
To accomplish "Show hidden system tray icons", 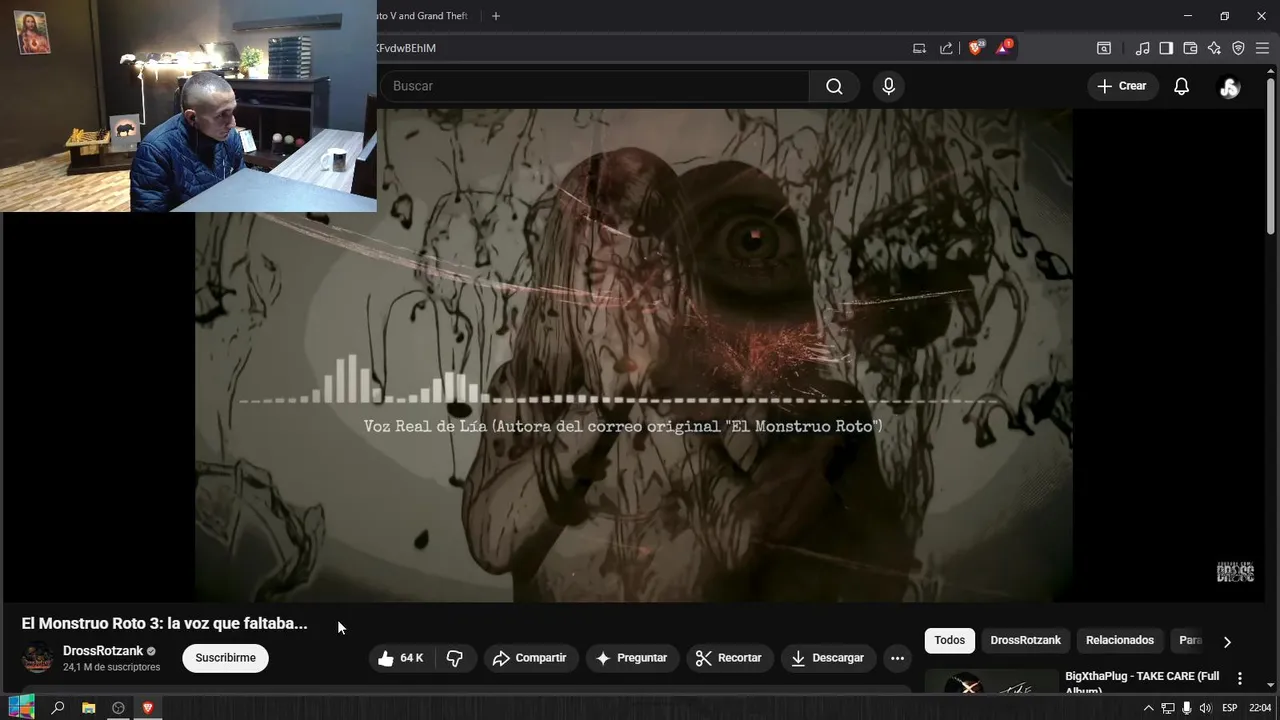I will click(x=1148, y=708).
